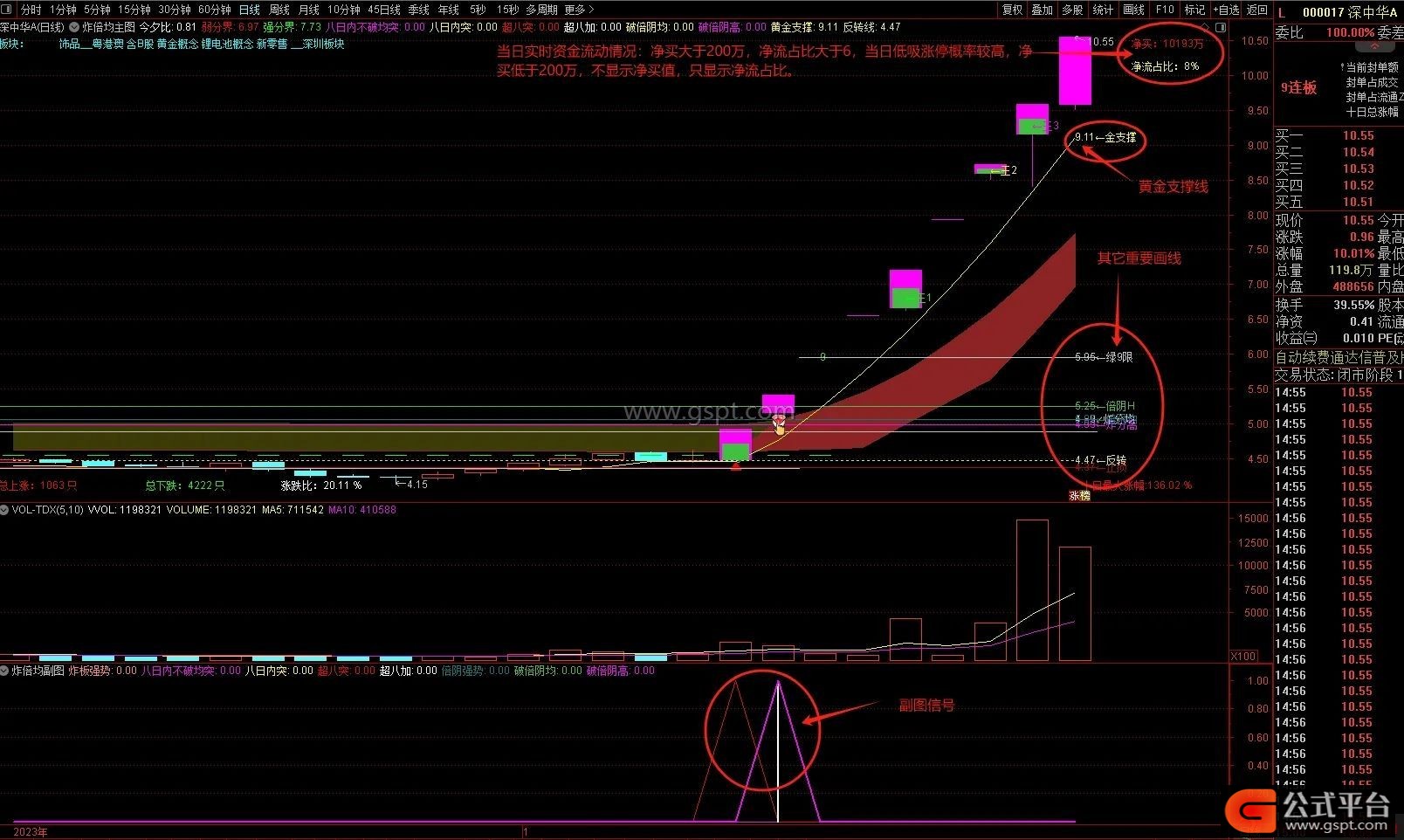
Task: Click the 2023年 time axis label
Action: (31, 832)
